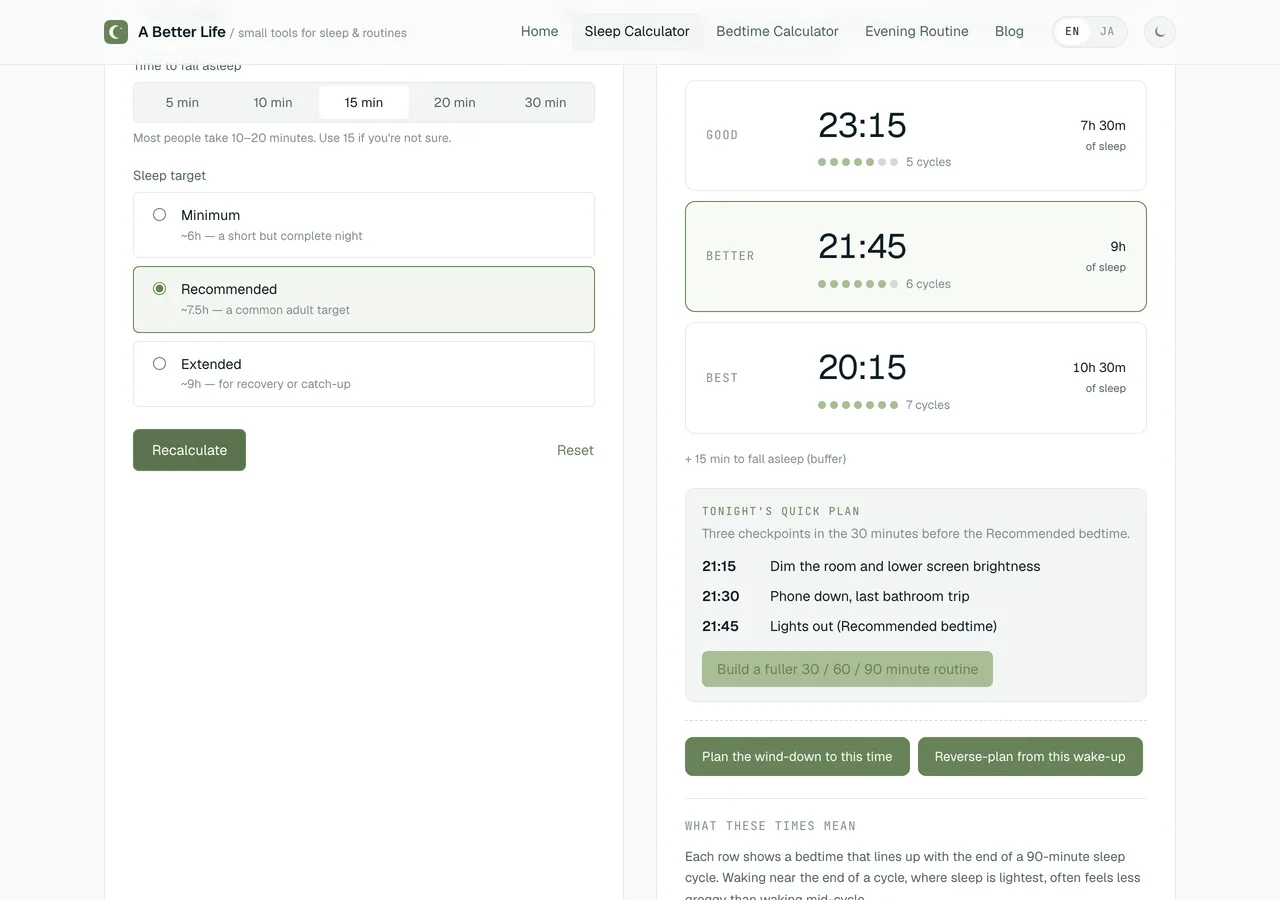
Task: Open the Bedtime Calculator nav item
Action: tap(777, 31)
